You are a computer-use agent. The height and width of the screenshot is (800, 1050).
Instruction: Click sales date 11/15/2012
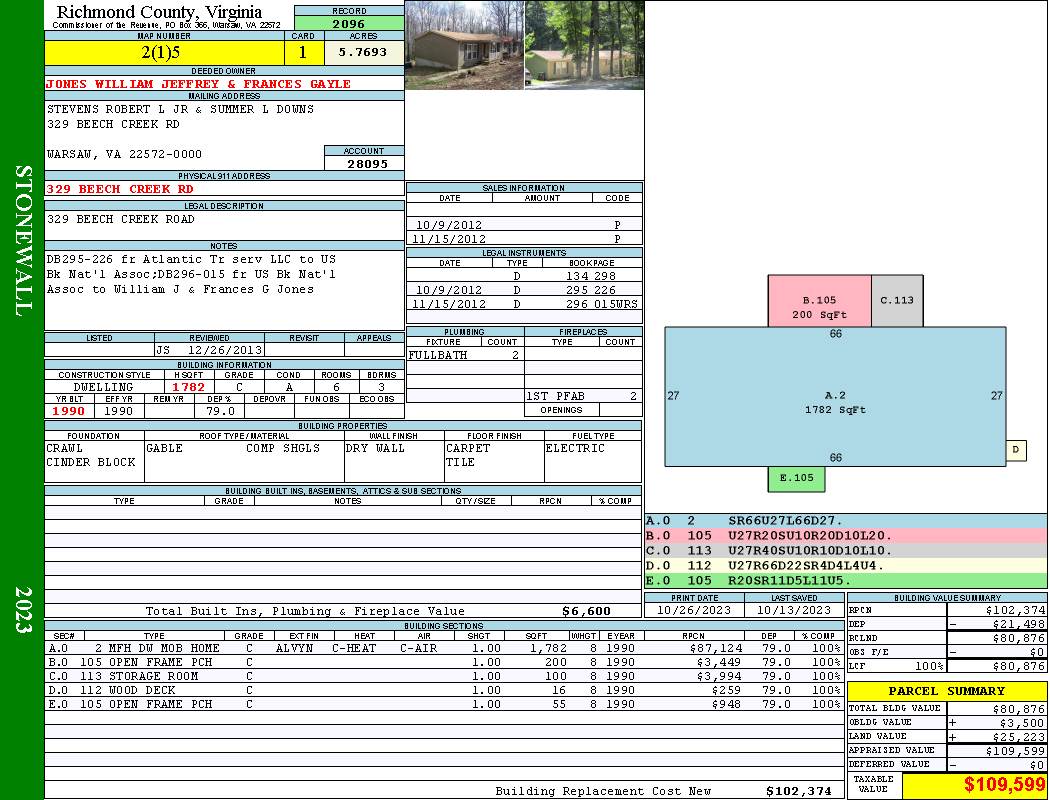click(449, 239)
